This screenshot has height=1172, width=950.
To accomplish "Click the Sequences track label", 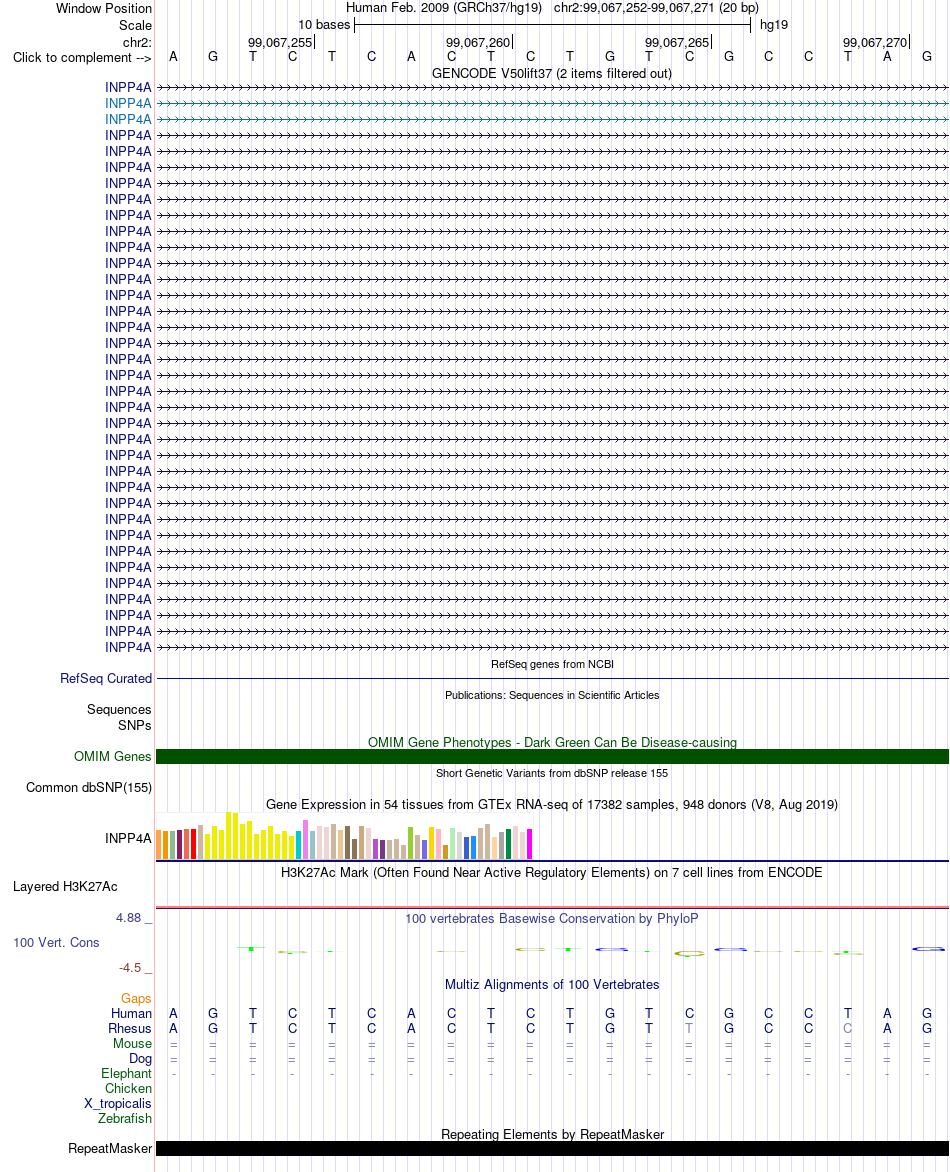I will coord(119,709).
